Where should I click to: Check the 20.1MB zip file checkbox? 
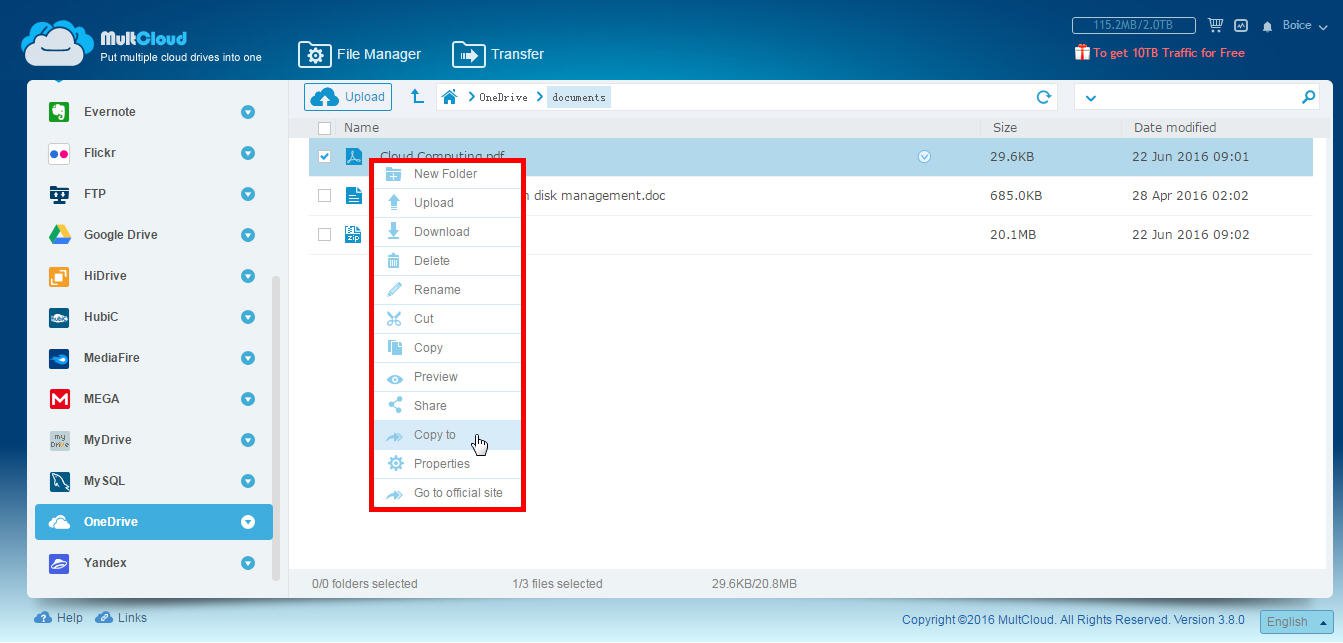tap(324, 235)
